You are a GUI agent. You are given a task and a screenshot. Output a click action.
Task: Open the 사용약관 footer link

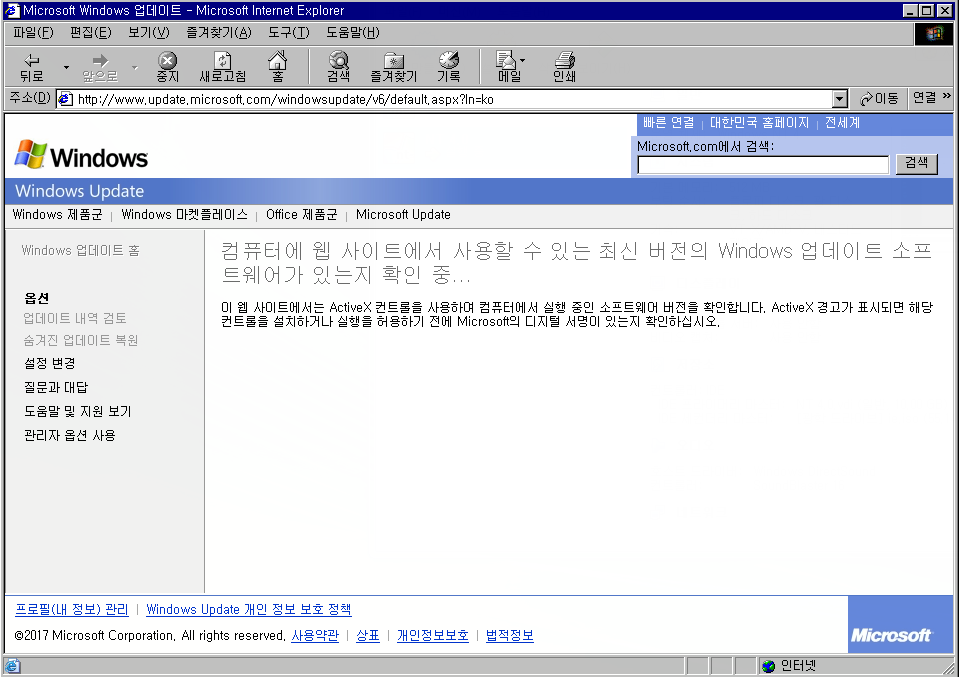pyautogui.click(x=315, y=635)
